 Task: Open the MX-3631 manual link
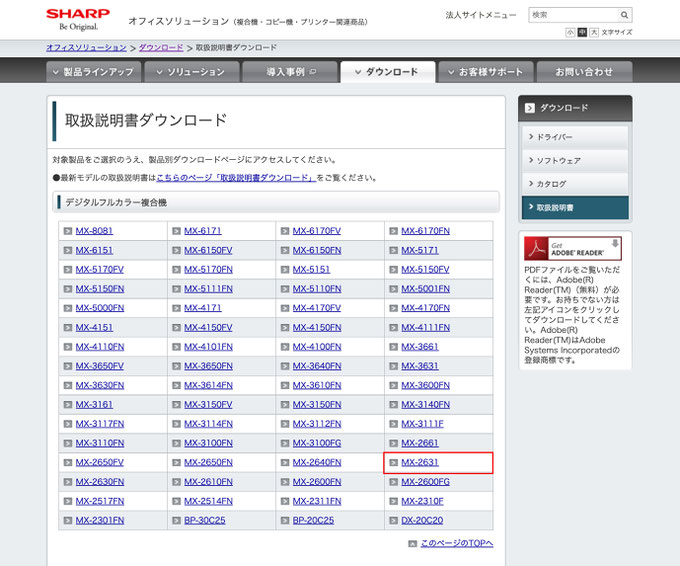[420, 366]
